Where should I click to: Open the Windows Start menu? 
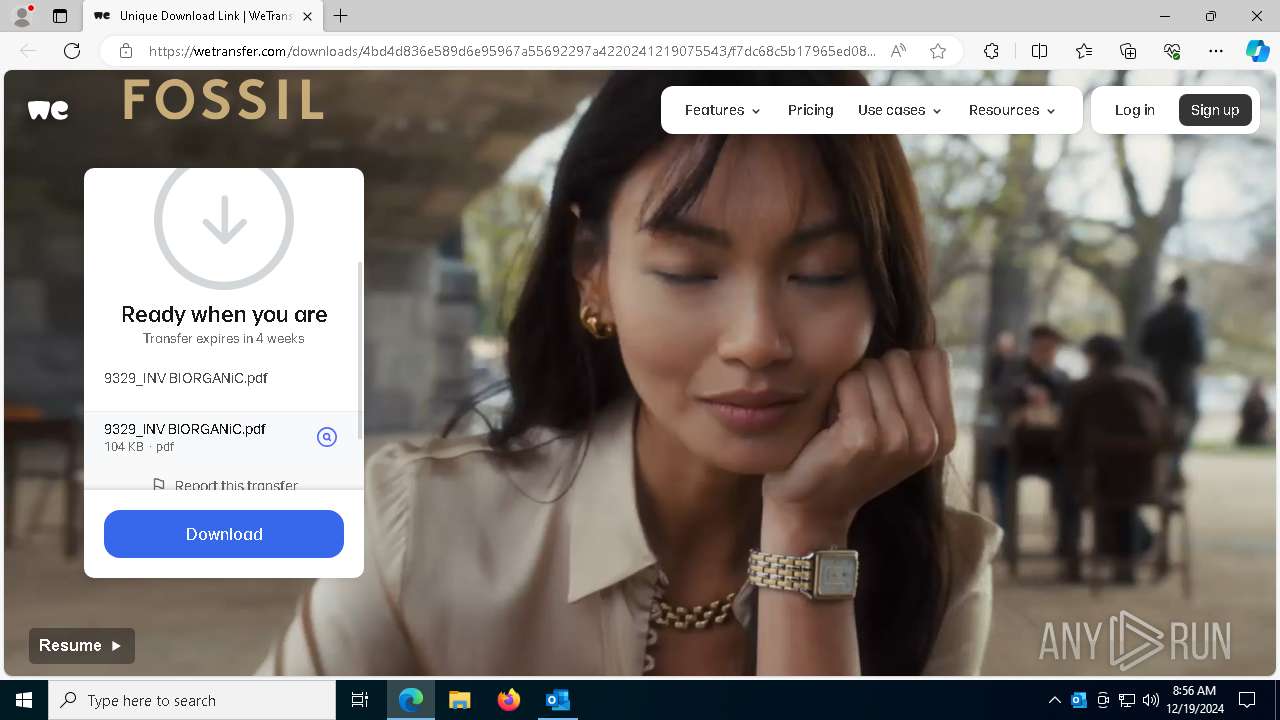pyautogui.click(x=24, y=700)
